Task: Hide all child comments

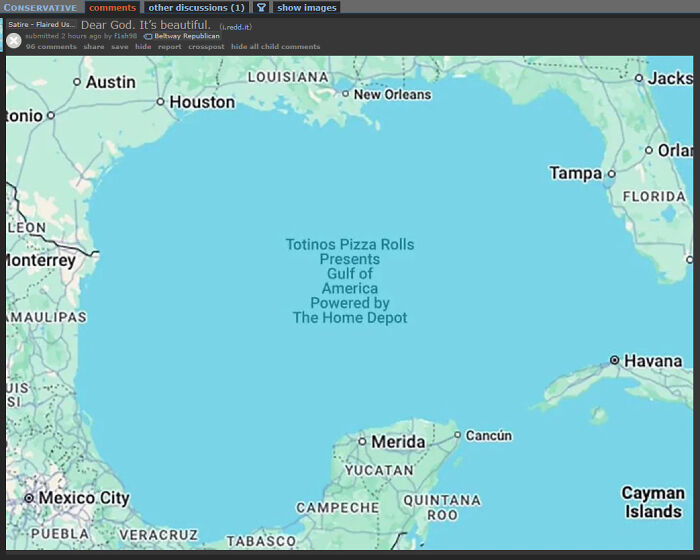Action: [275, 47]
